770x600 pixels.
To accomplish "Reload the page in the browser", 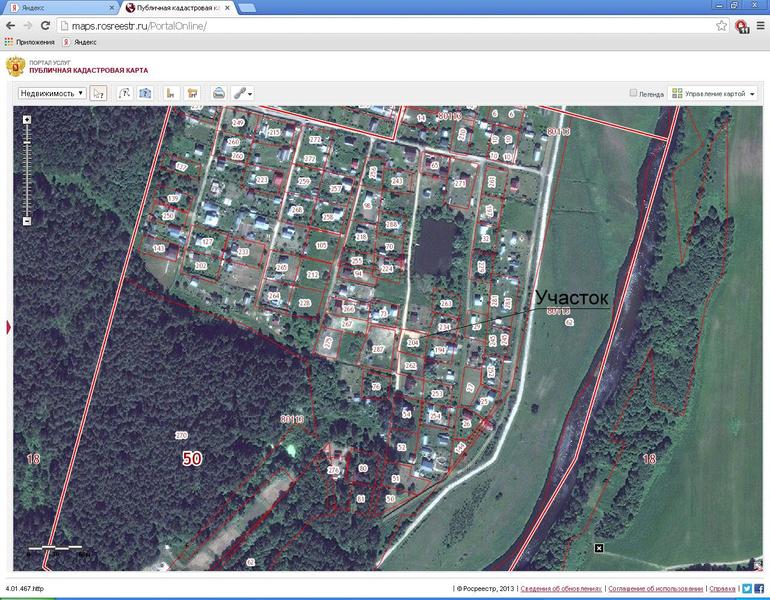I will pos(44,25).
